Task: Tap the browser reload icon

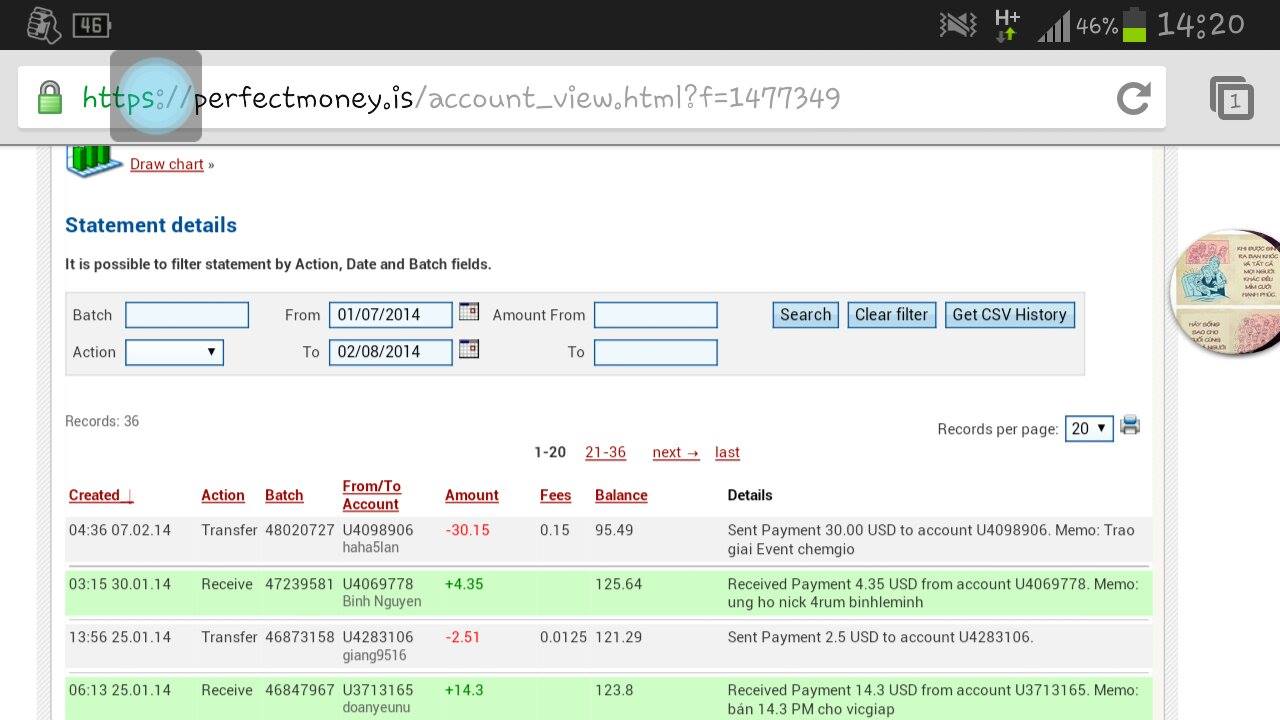Action: click(1133, 98)
